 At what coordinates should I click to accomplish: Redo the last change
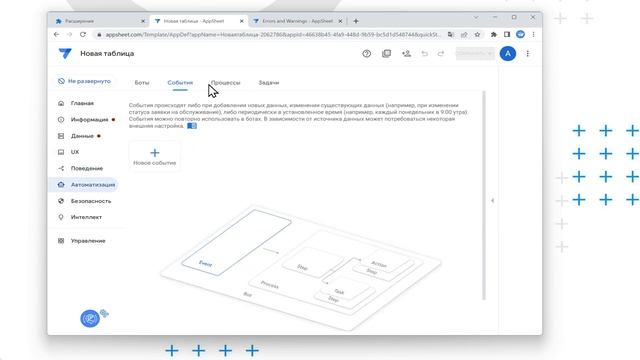(x=441, y=53)
